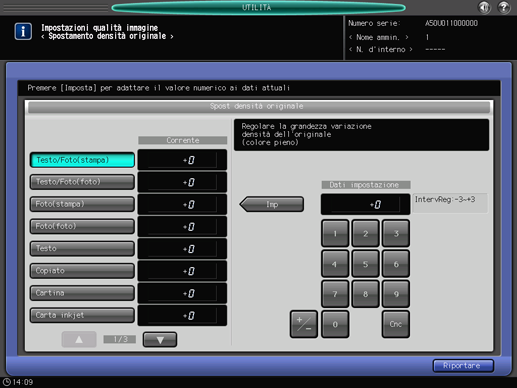Open the help question mark icon

[x=504, y=7]
